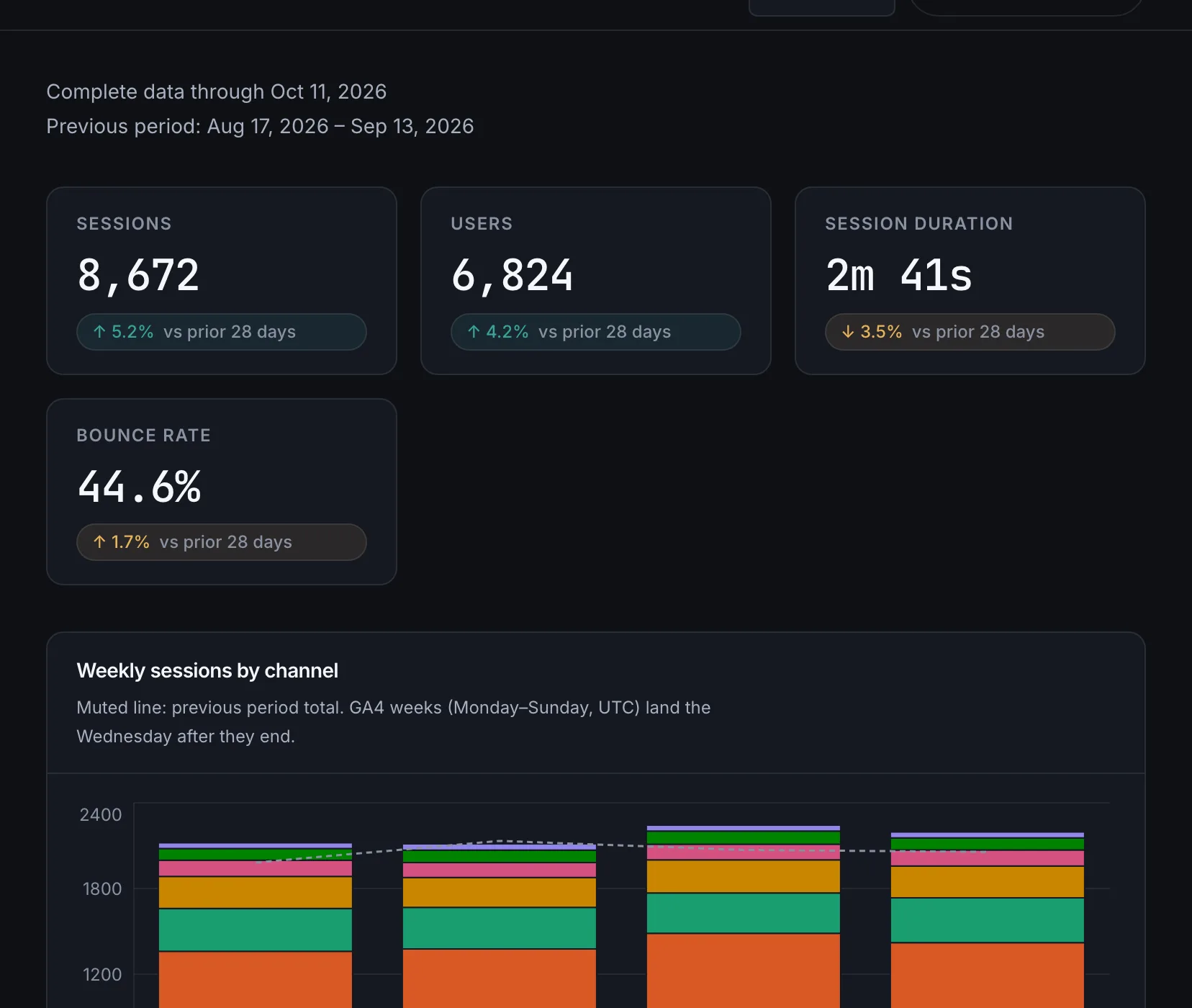This screenshot has height=1008, width=1192.
Task: Click the first week's orange bar segment
Action: point(256,980)
